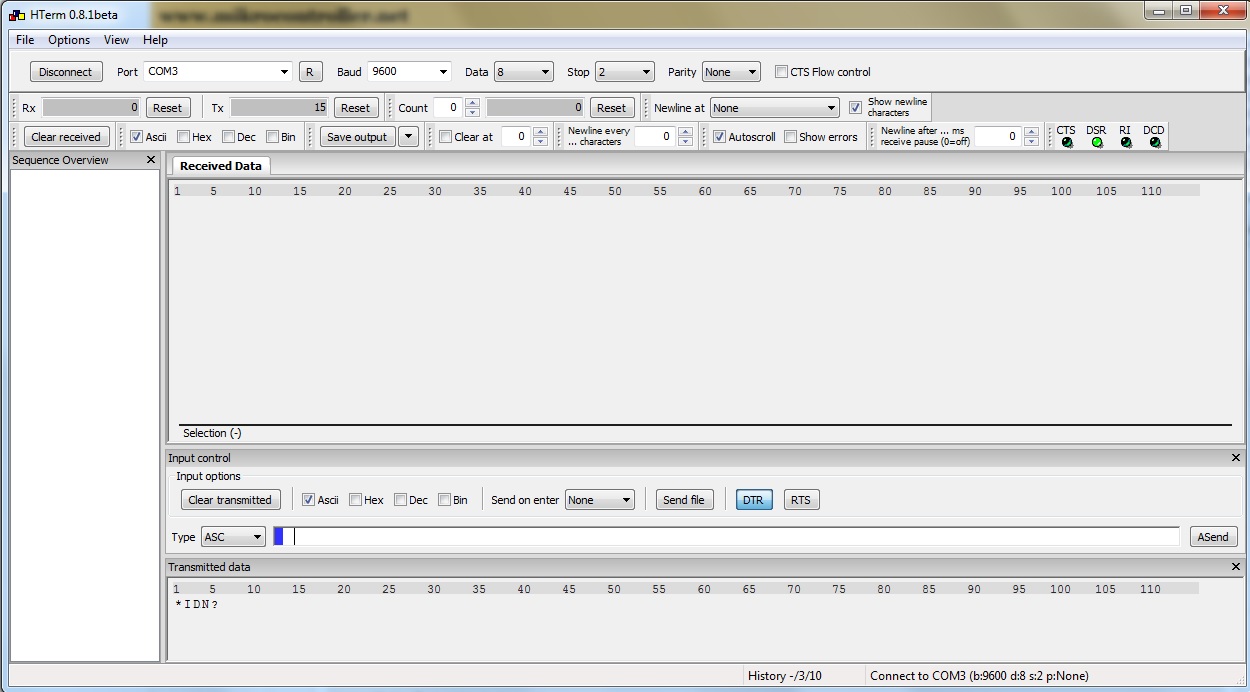Open the File menu
The image size is (1250, 692).
[25, 40]
